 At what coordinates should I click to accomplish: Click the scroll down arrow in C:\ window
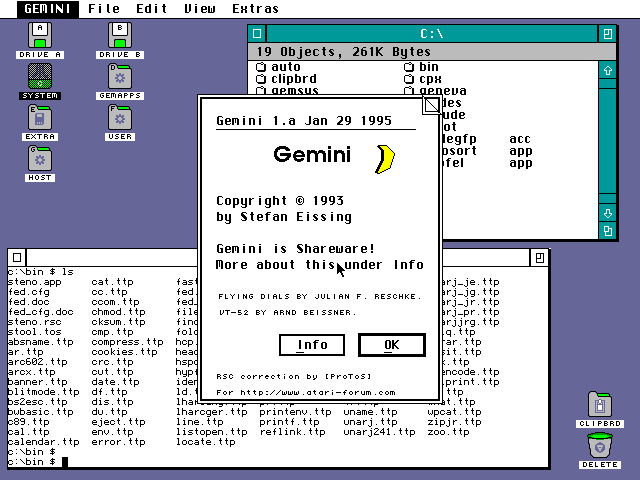point(607,213)
